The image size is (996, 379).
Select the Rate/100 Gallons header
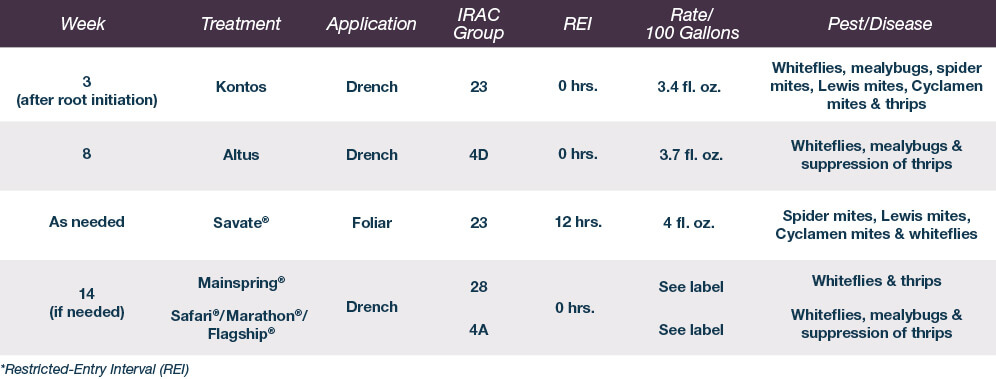click(692, 24)
